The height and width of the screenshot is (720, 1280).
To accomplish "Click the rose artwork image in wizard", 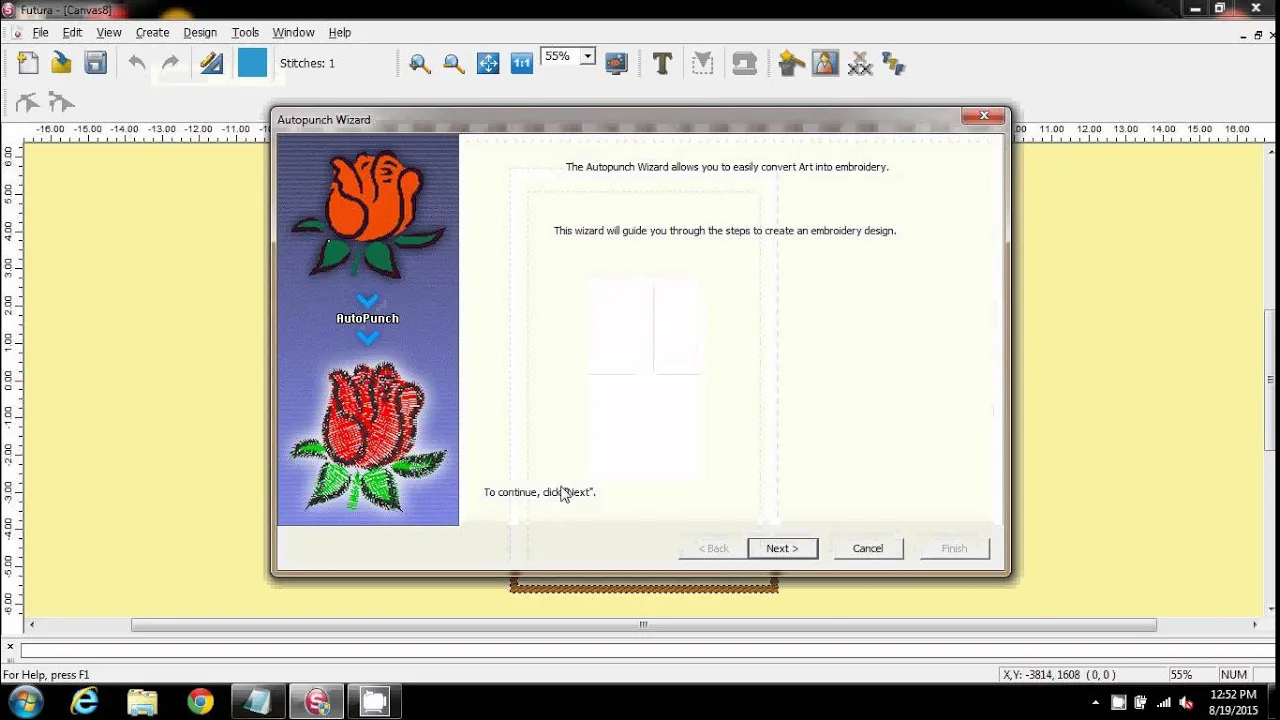I will click(368, 213).
